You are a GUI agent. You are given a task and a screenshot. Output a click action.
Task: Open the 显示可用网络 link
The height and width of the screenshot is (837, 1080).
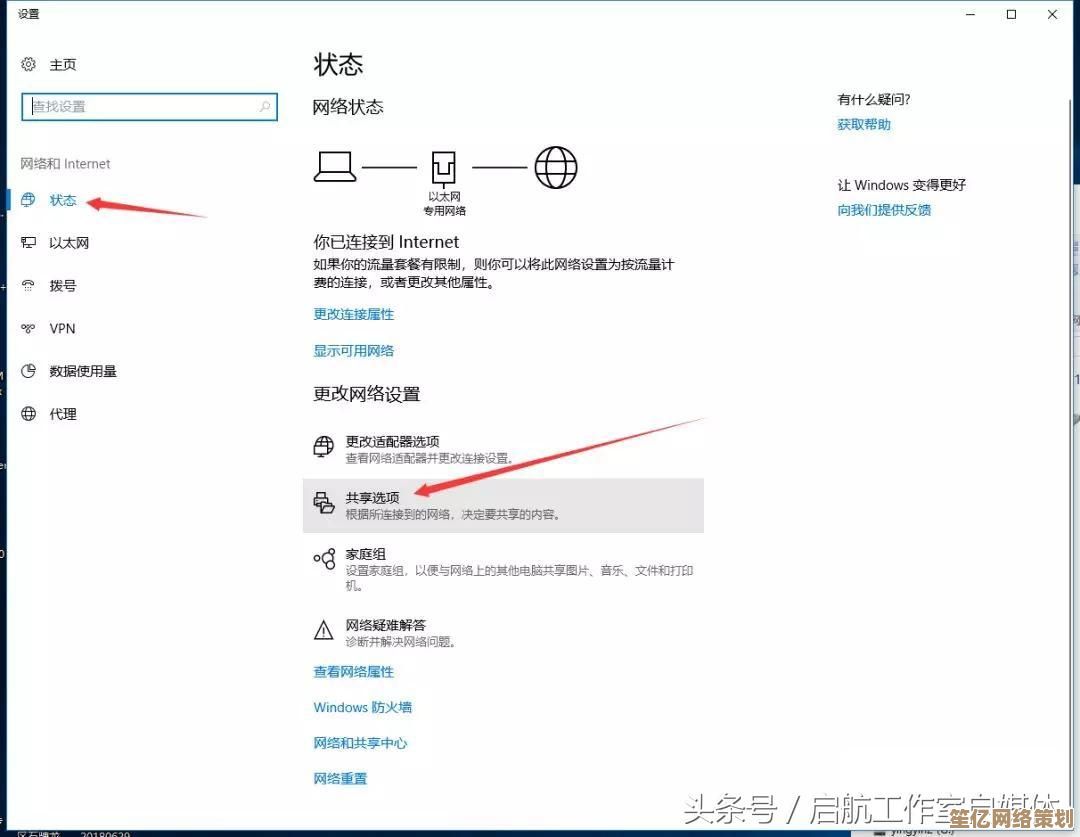353,351
